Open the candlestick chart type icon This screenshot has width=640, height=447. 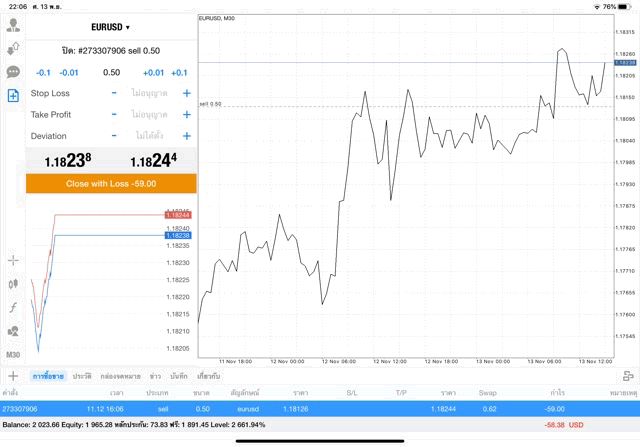tap(13, 284)
